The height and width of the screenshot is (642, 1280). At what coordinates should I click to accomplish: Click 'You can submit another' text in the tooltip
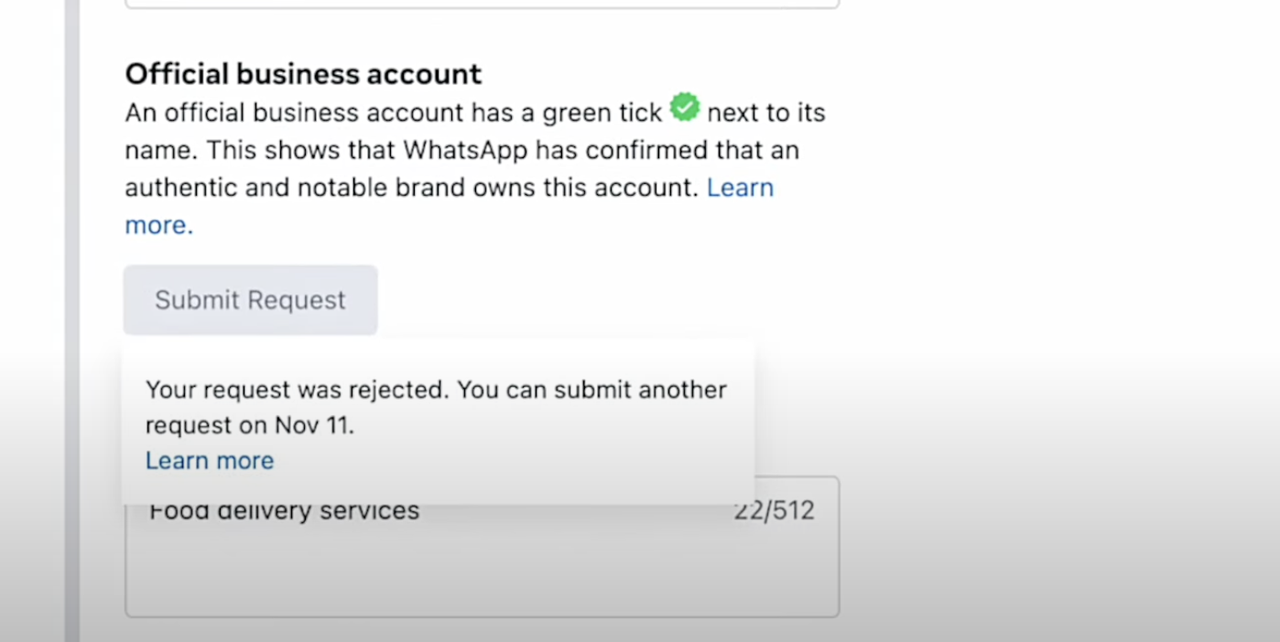592,390
